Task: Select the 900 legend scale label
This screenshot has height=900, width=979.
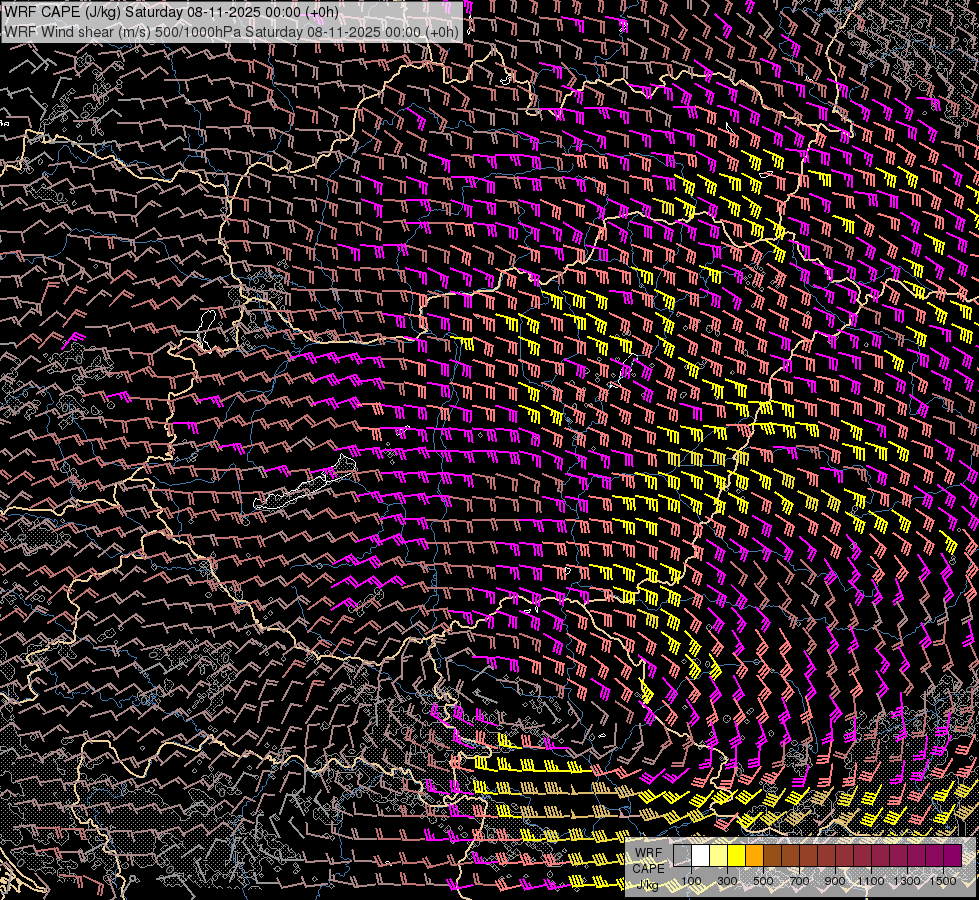Action: pyautogui.click(x=835, y=881)
